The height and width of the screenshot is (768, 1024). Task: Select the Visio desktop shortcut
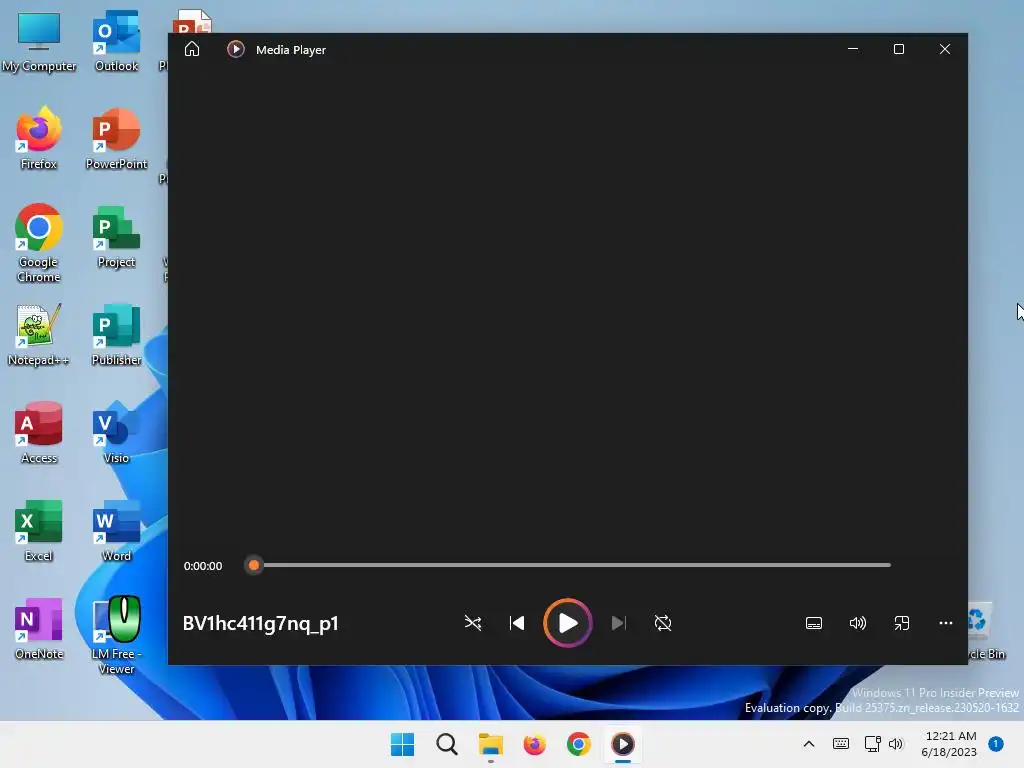(116, 433)
